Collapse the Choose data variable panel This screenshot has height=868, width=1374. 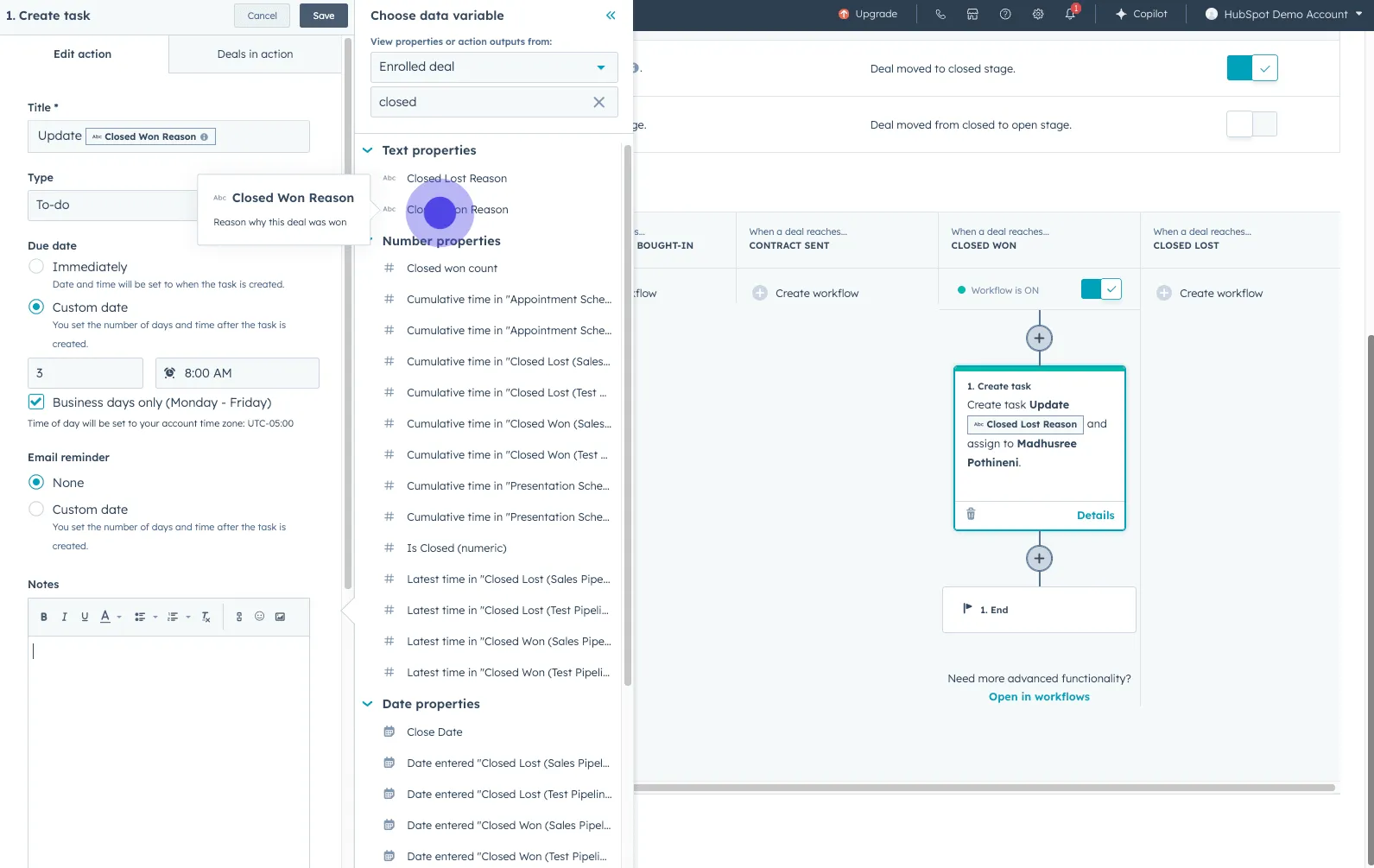point(611,16)
